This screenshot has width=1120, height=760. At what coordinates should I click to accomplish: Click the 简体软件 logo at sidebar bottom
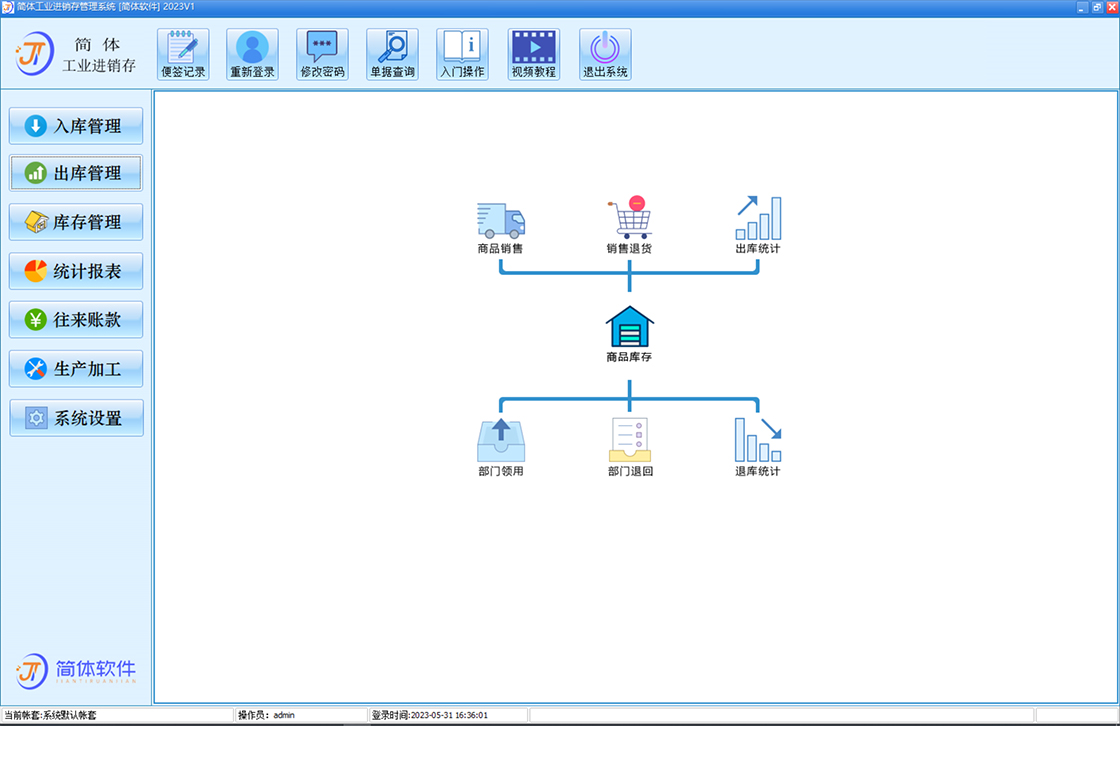tap(76, 671)
